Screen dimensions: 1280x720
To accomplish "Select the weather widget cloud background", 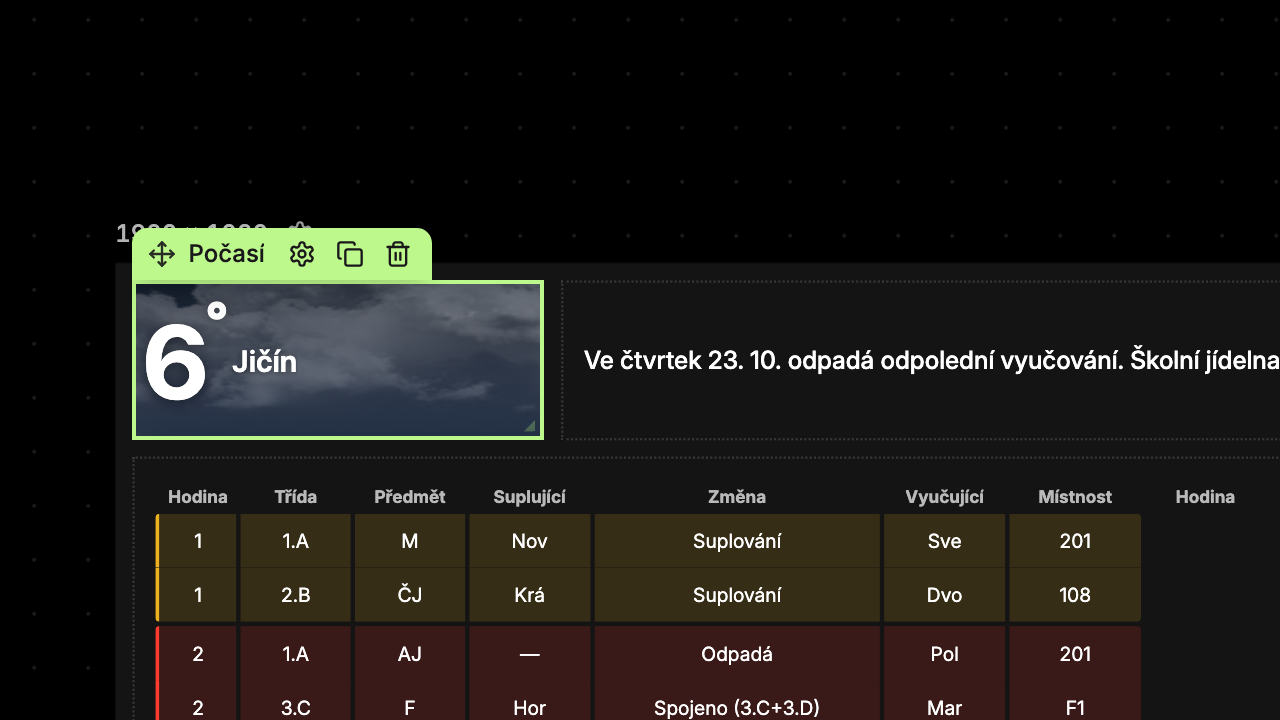I will [x=338, y=360].
